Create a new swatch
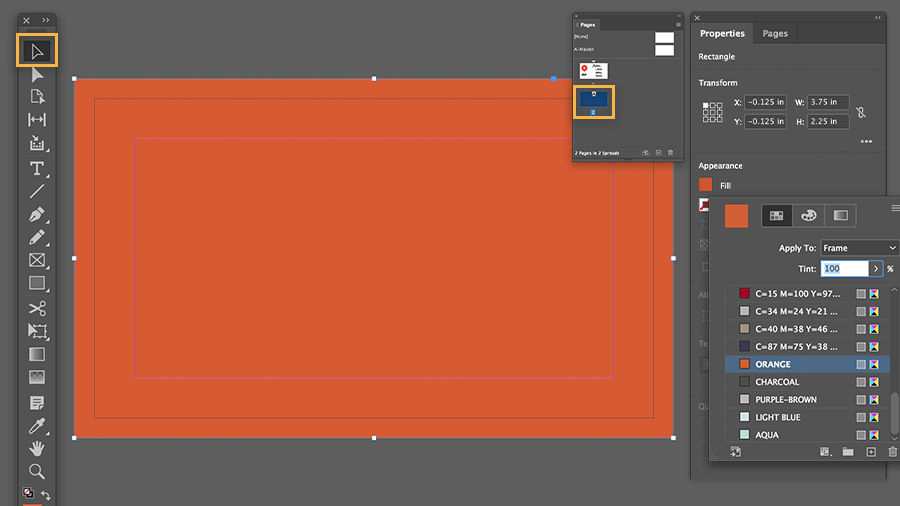The image size is (900, 506). (871, 452)
